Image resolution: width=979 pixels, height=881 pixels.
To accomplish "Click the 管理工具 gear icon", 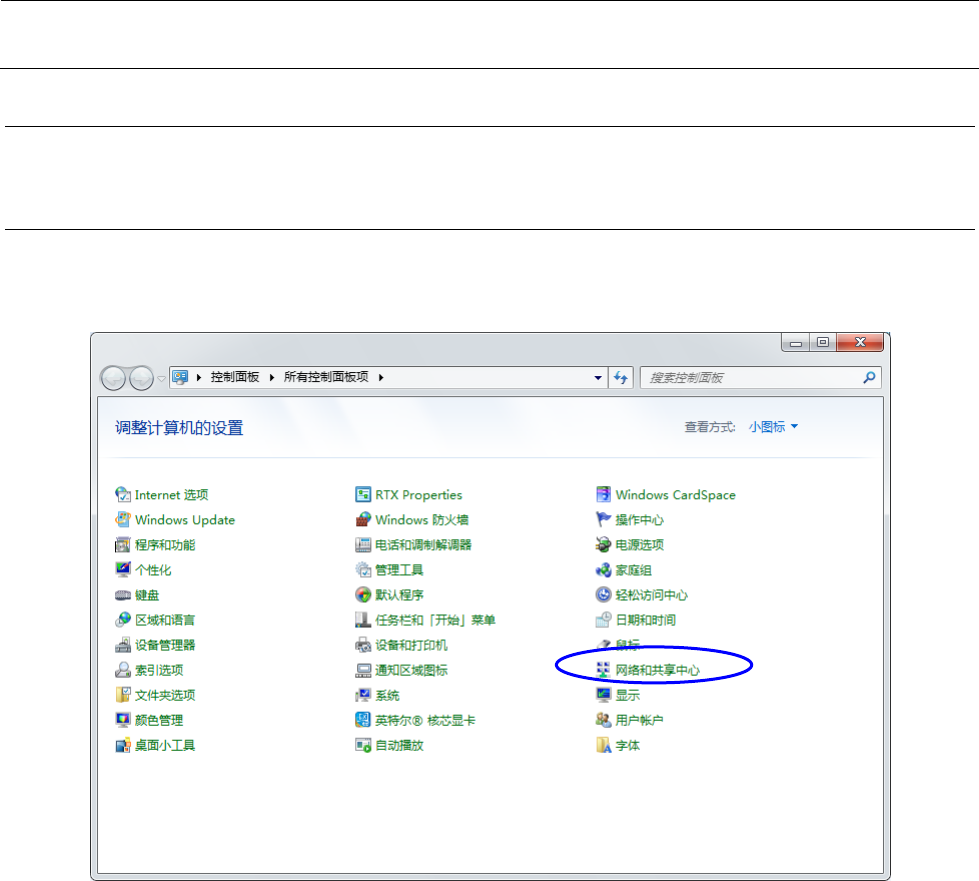I will point(363,569).
